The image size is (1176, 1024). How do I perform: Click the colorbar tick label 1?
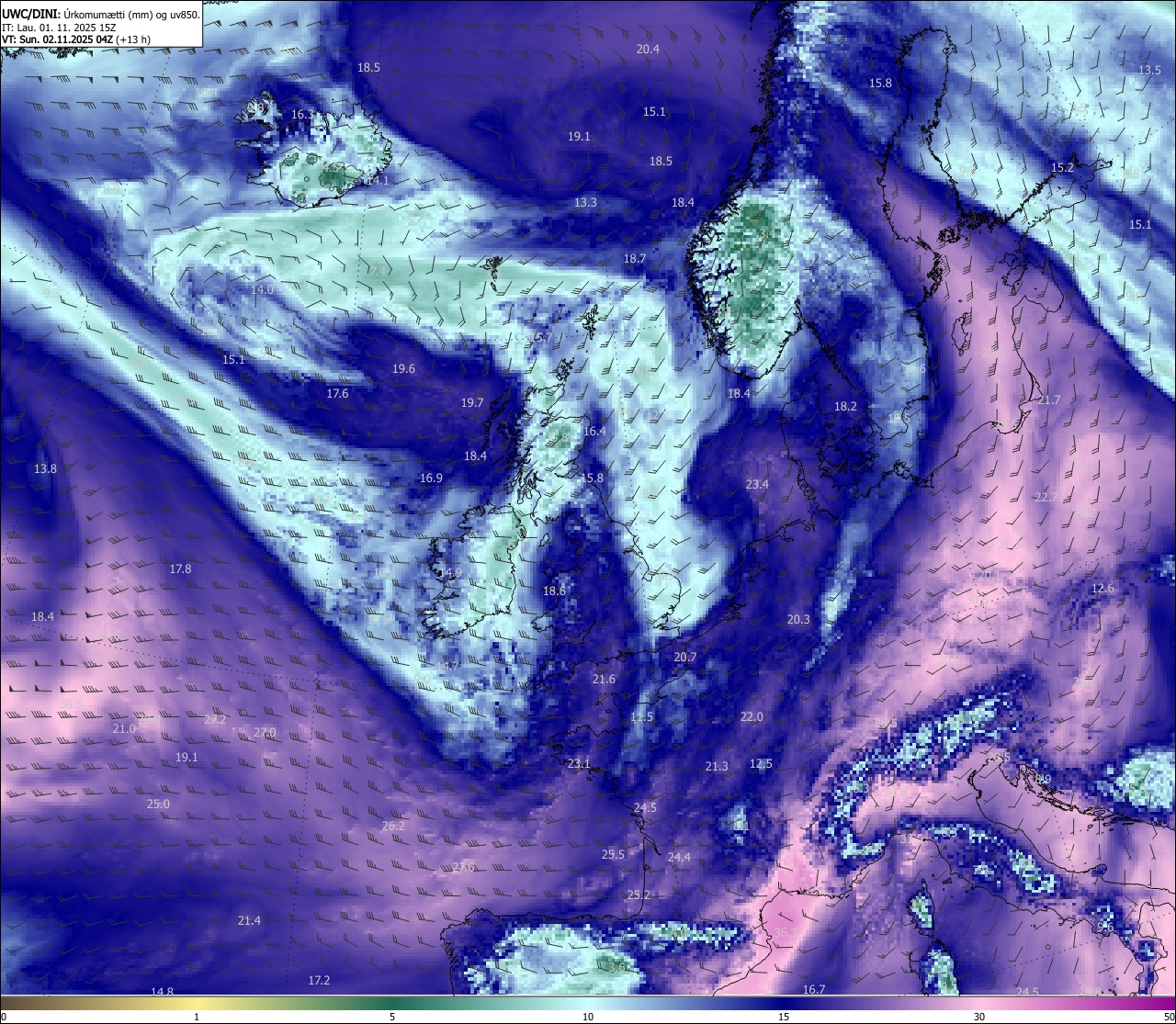pyautogui.click(x=197, y=1017)
